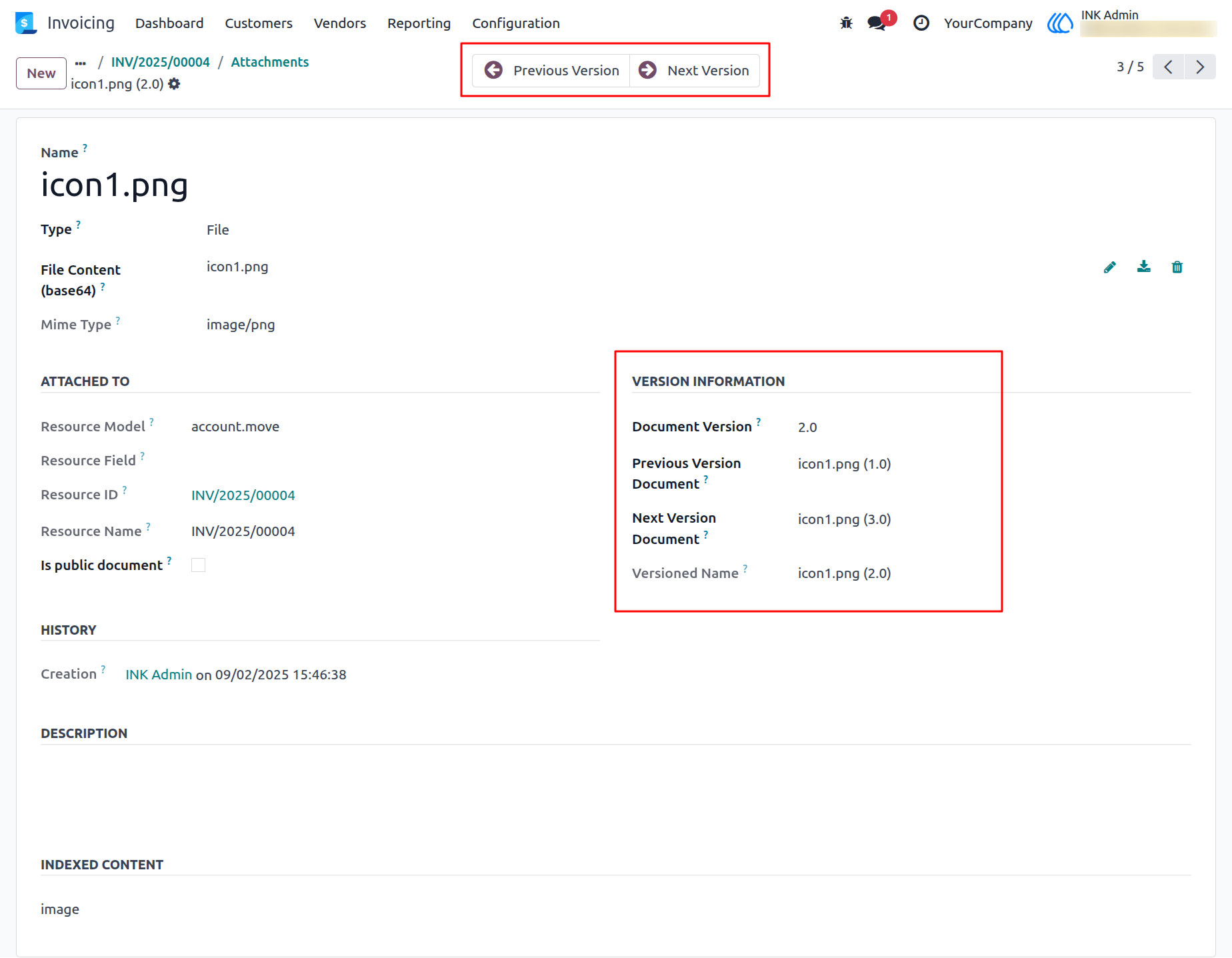Open the debug bug icon menu
1232x958 pixels.
(846, 23)
